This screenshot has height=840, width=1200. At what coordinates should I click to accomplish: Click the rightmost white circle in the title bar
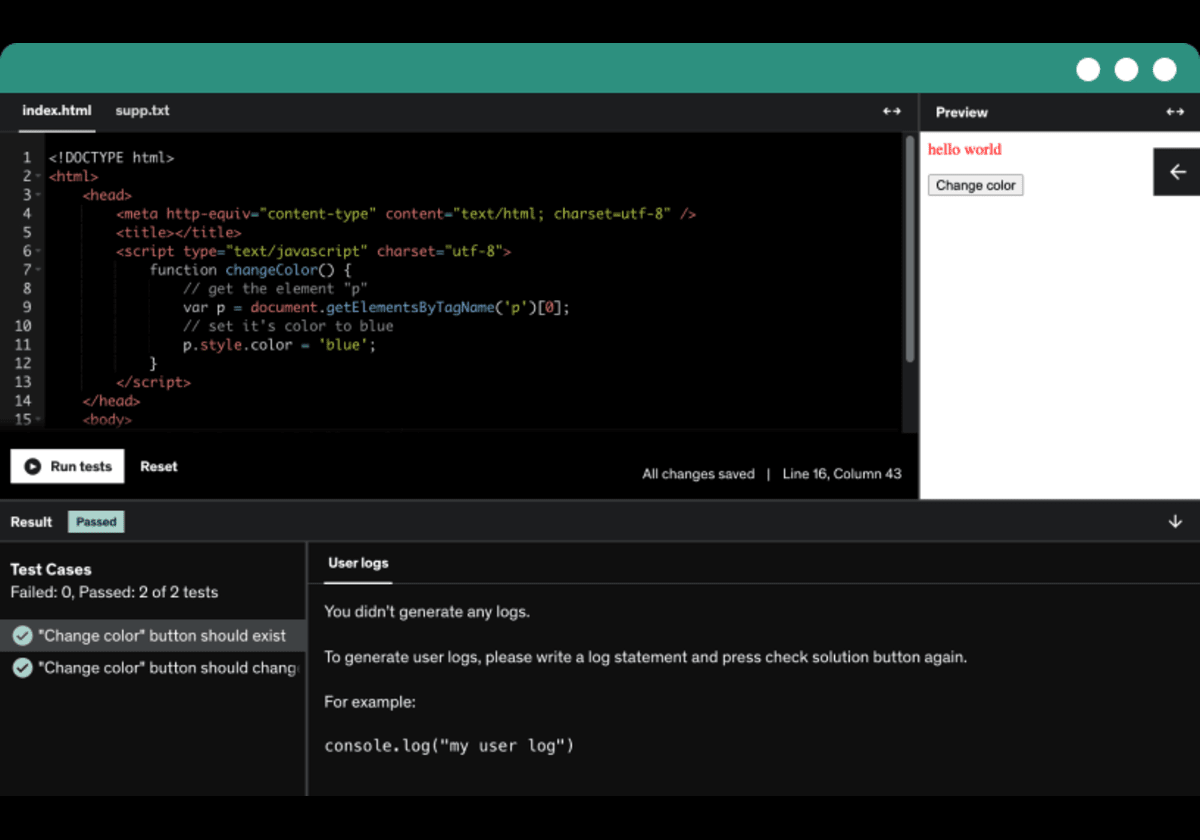(x=1164, y=69)
